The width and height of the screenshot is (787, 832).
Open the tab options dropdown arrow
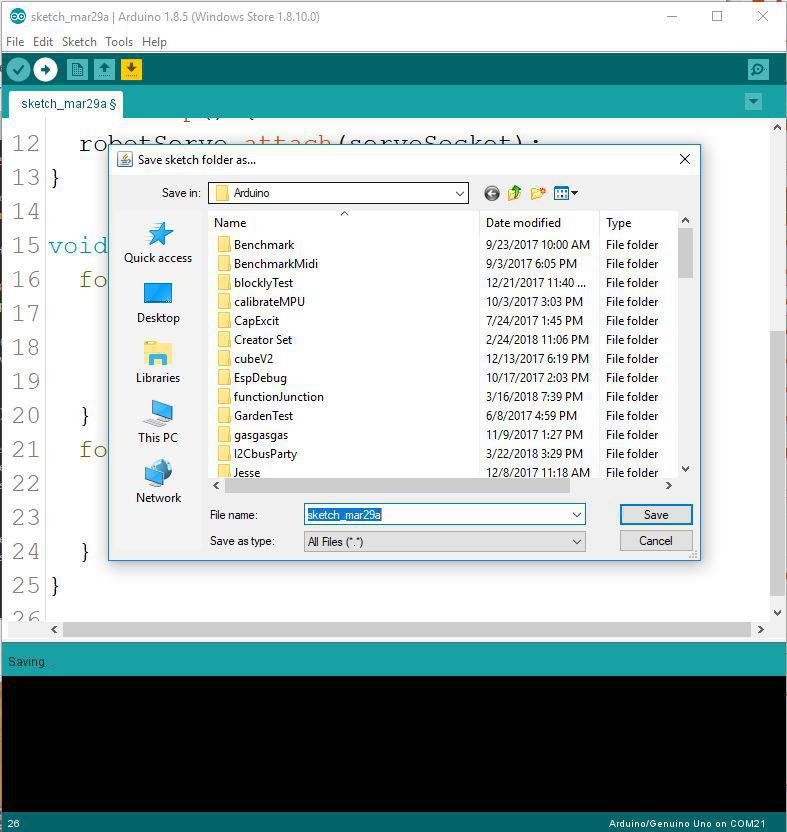tap(754, 101)
